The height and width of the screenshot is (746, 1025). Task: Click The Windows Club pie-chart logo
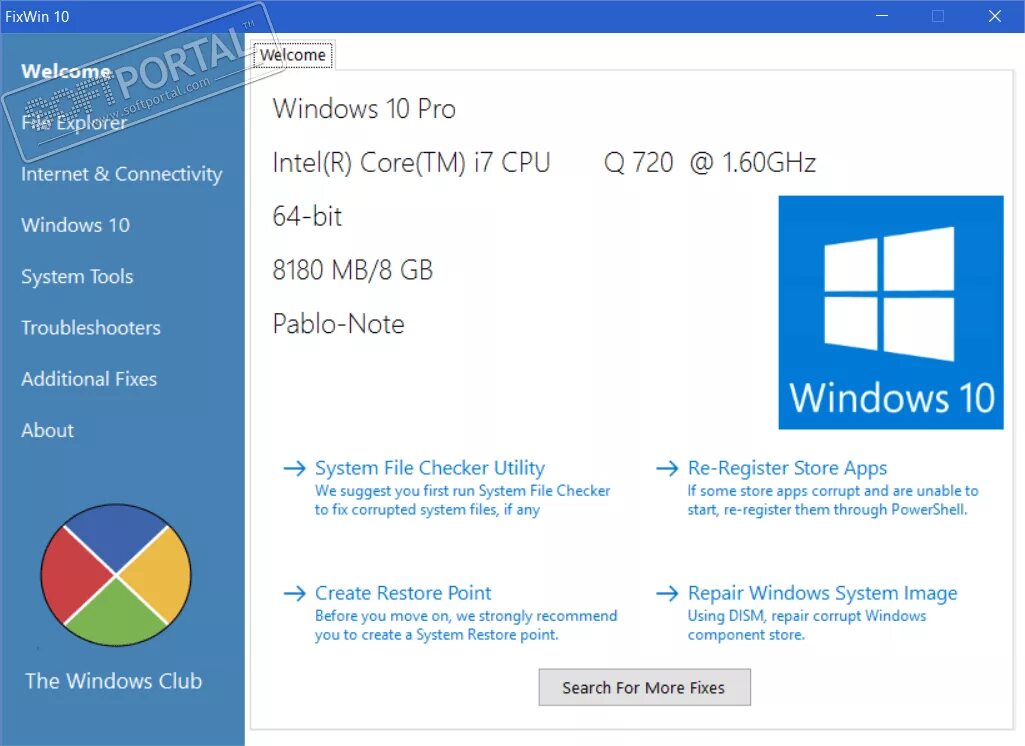tap(116, 575)
